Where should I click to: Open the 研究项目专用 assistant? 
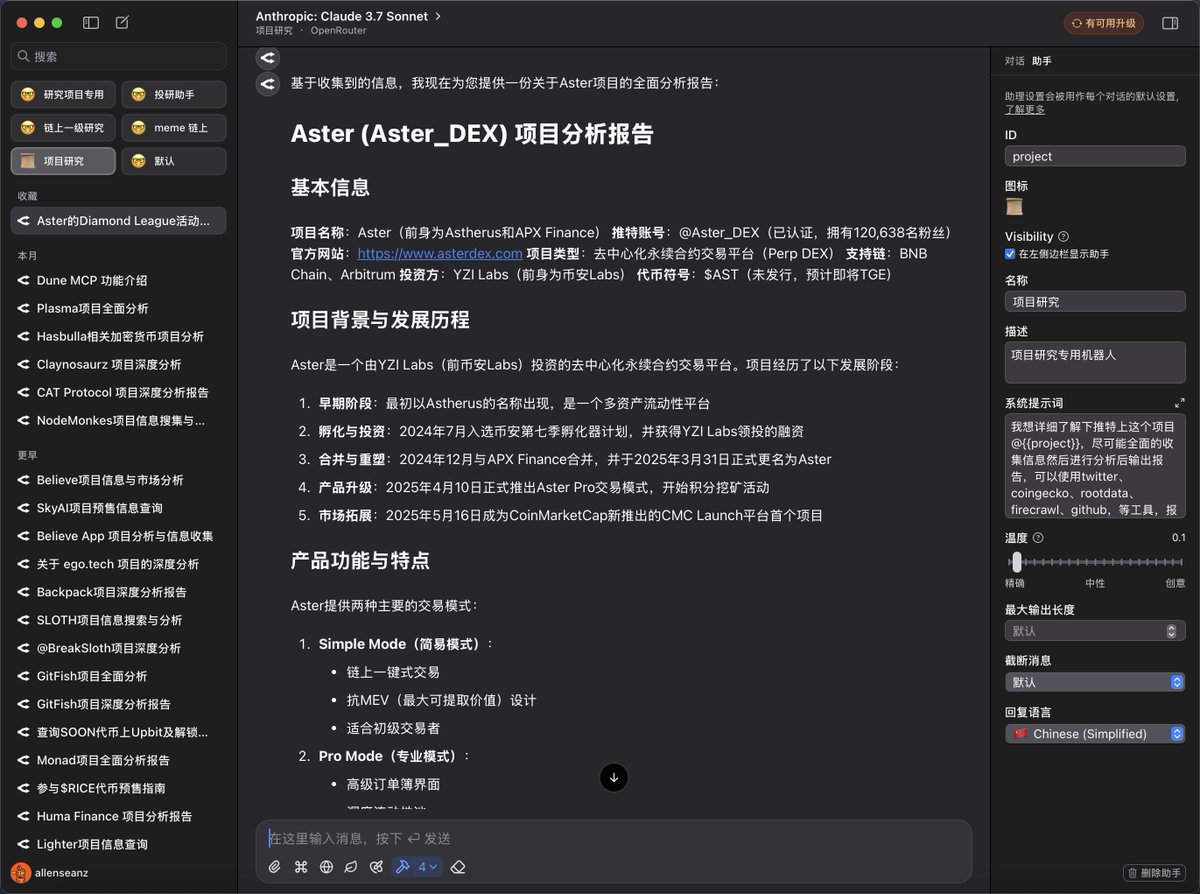[63, 95]
